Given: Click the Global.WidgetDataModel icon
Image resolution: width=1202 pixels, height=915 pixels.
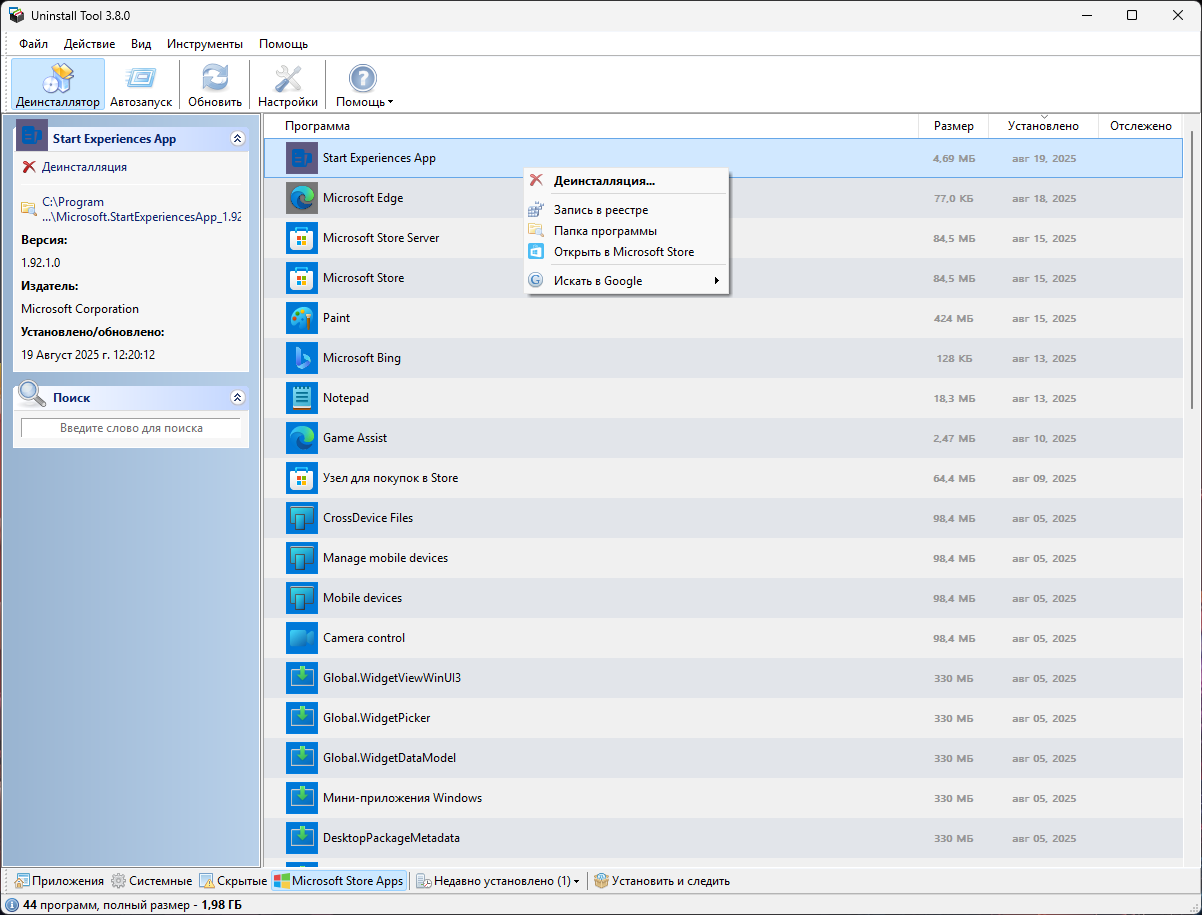Looking at the screenshot, I should click(x=302, y=758).
